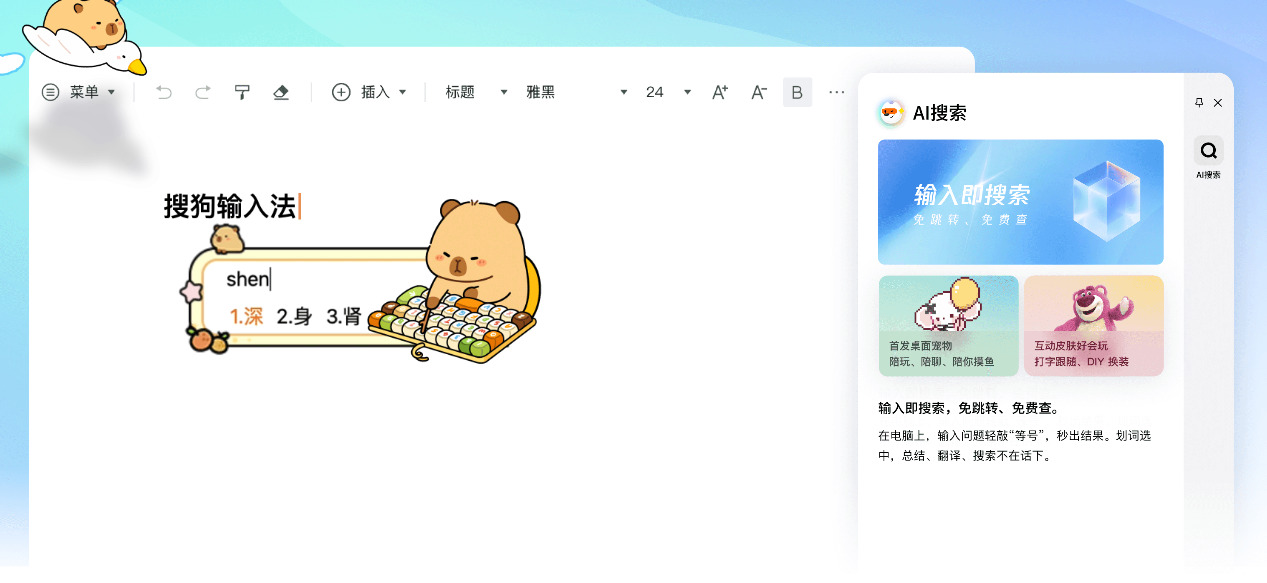Image resolution: width=1267 pixels, height=583 pixels.
Task: Click the AI搜索 panel title
Action: (x=940, y=113)
